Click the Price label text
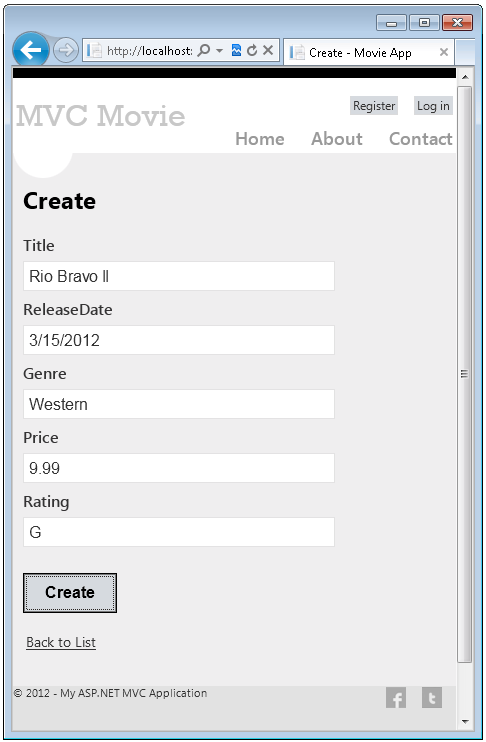Viewport: 486px width, 742px height. click(41, 438)
